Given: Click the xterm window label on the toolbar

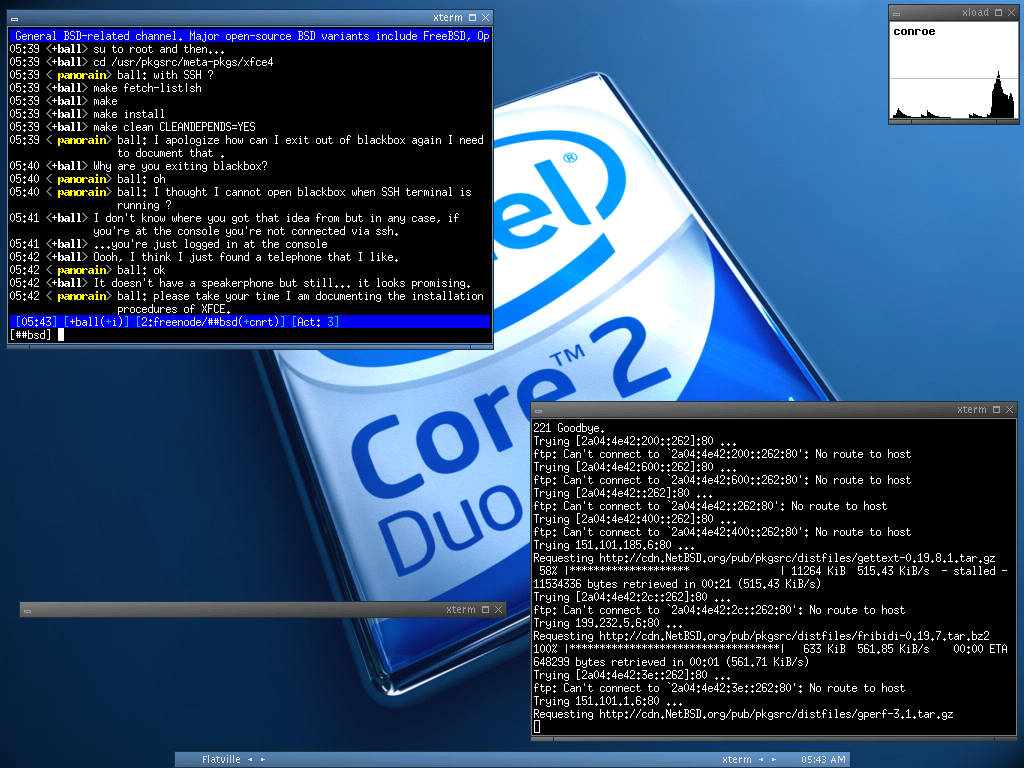Looking at the screenshot, I should coord(737,760).
